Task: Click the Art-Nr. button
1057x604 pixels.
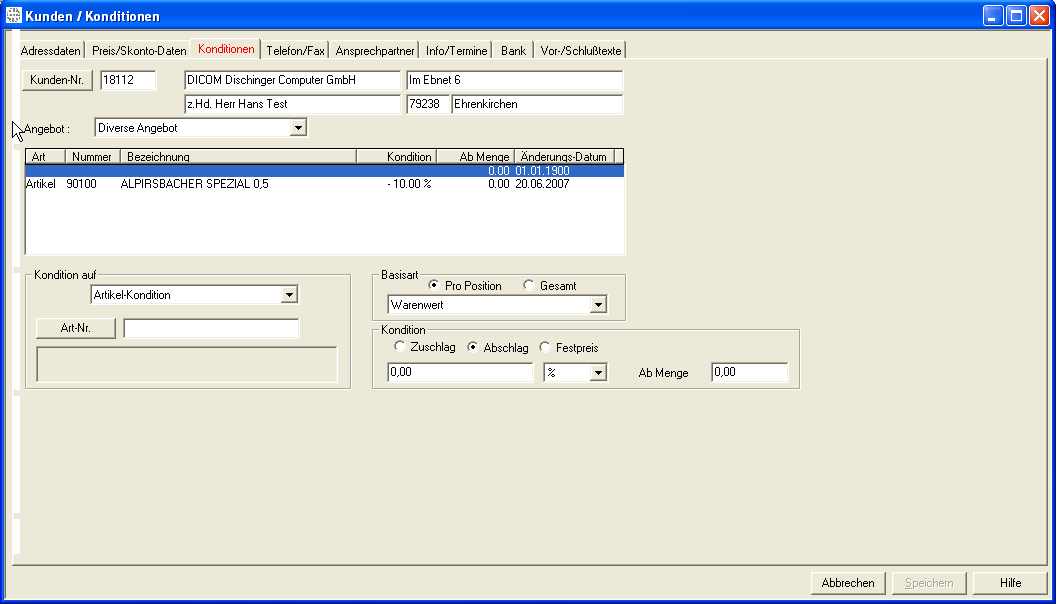Action: click(76, 328)
